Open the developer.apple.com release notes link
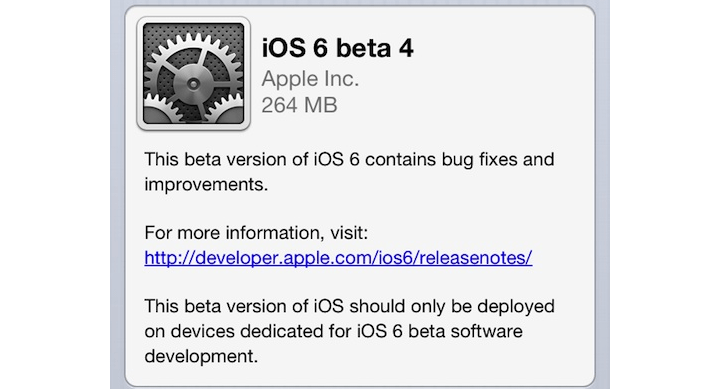The width and height of the screenshot is (710, 389). point(338,258)
